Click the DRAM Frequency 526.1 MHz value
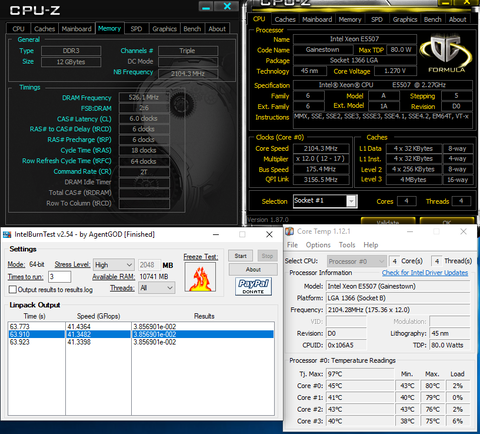480x434 pixels. [x=144, y=97]
